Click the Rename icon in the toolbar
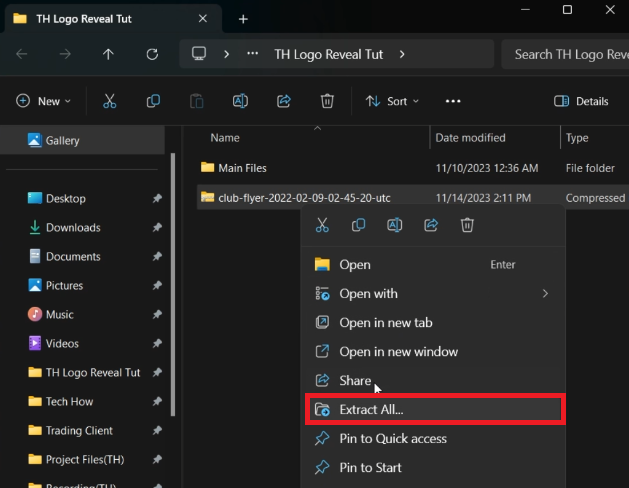 pyautogui.click(x=240, y=101)
